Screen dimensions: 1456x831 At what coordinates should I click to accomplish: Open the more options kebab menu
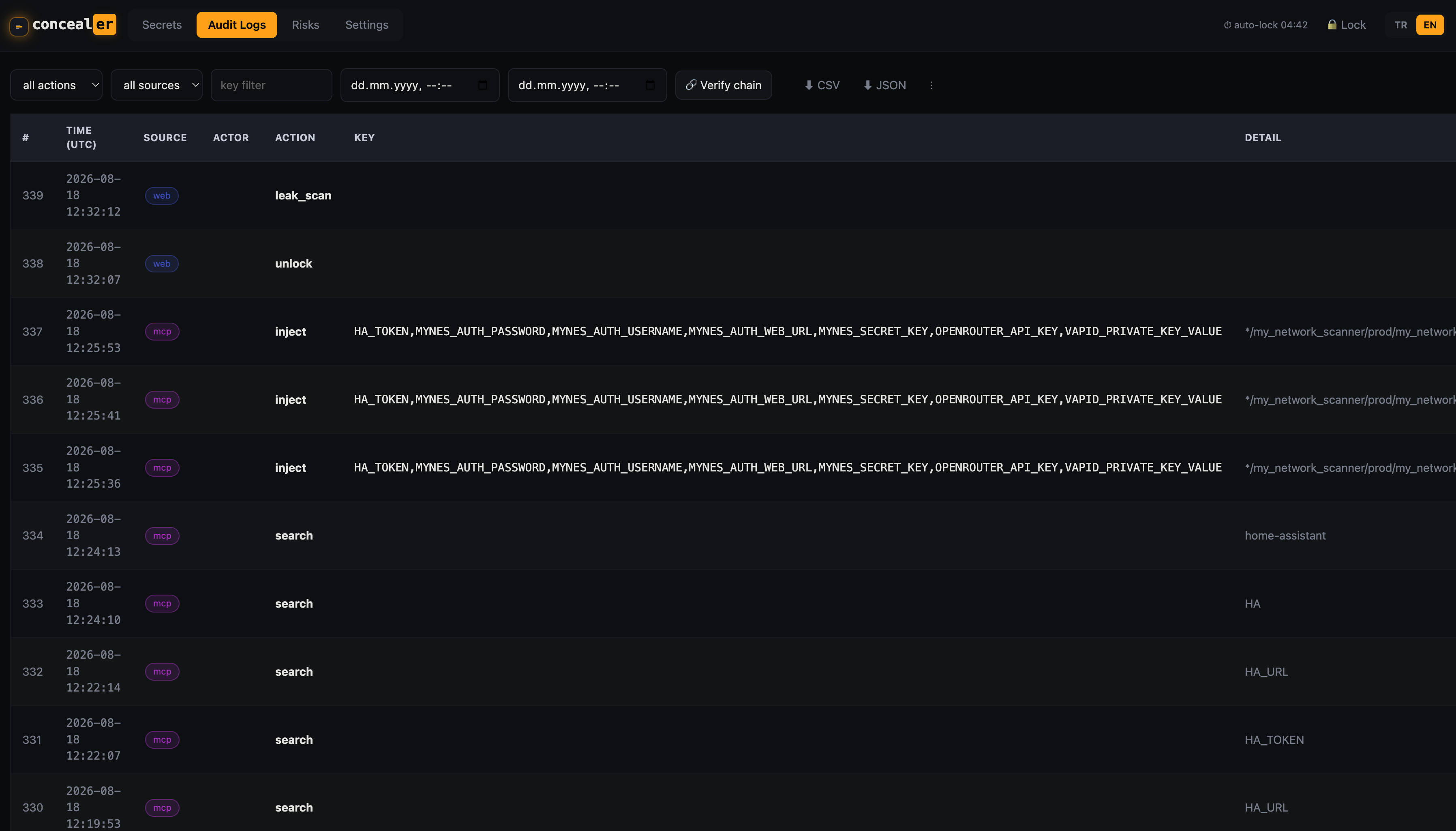(x=931, y=85)
